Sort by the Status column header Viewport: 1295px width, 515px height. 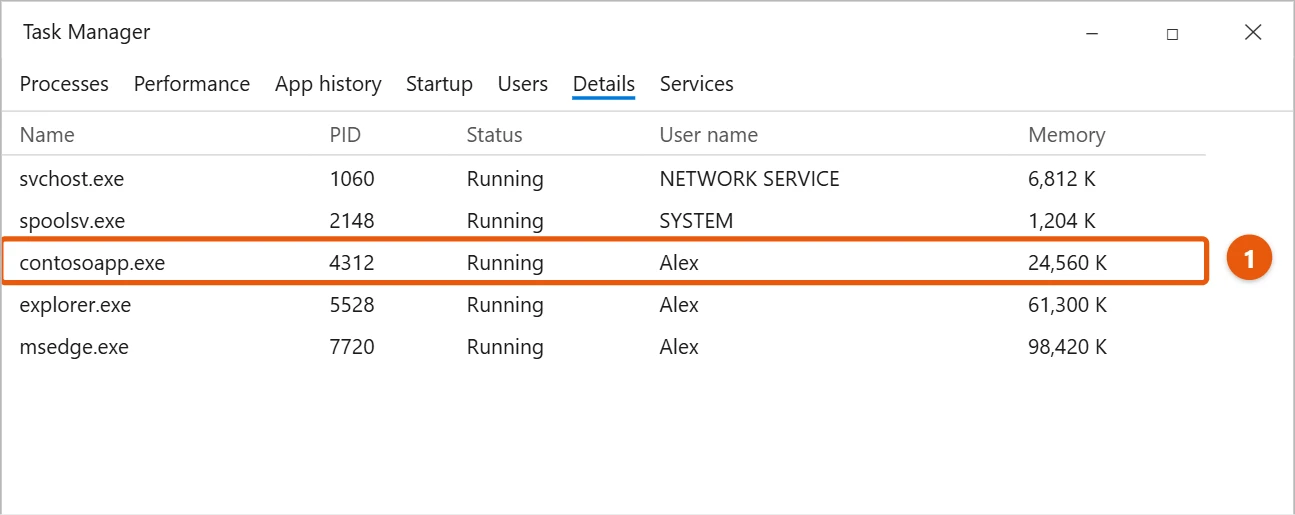[494, 135]
